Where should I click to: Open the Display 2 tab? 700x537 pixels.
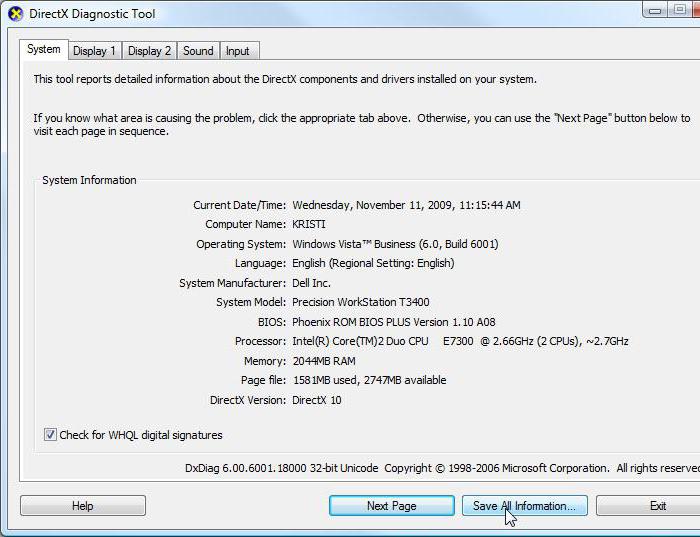tap(150, 51)
